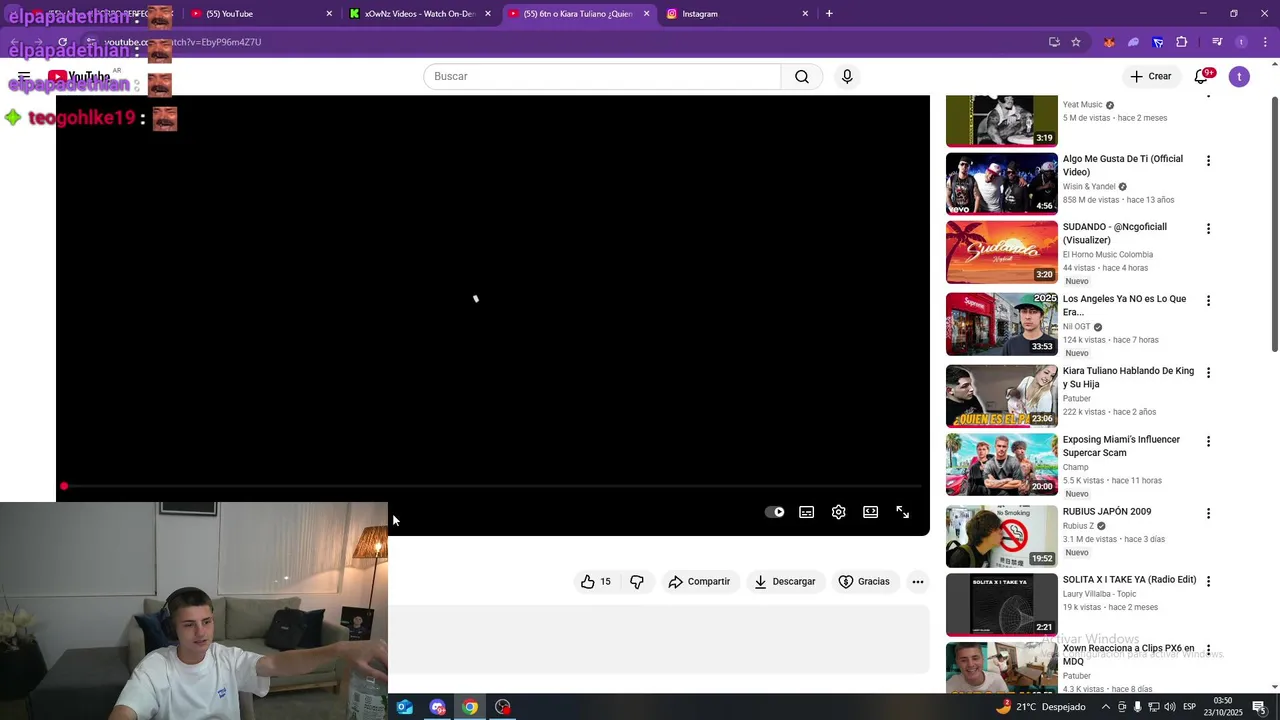Open options for Los Angeles Ya NO video
1280x720 pixels.
tap(1208, 301)
